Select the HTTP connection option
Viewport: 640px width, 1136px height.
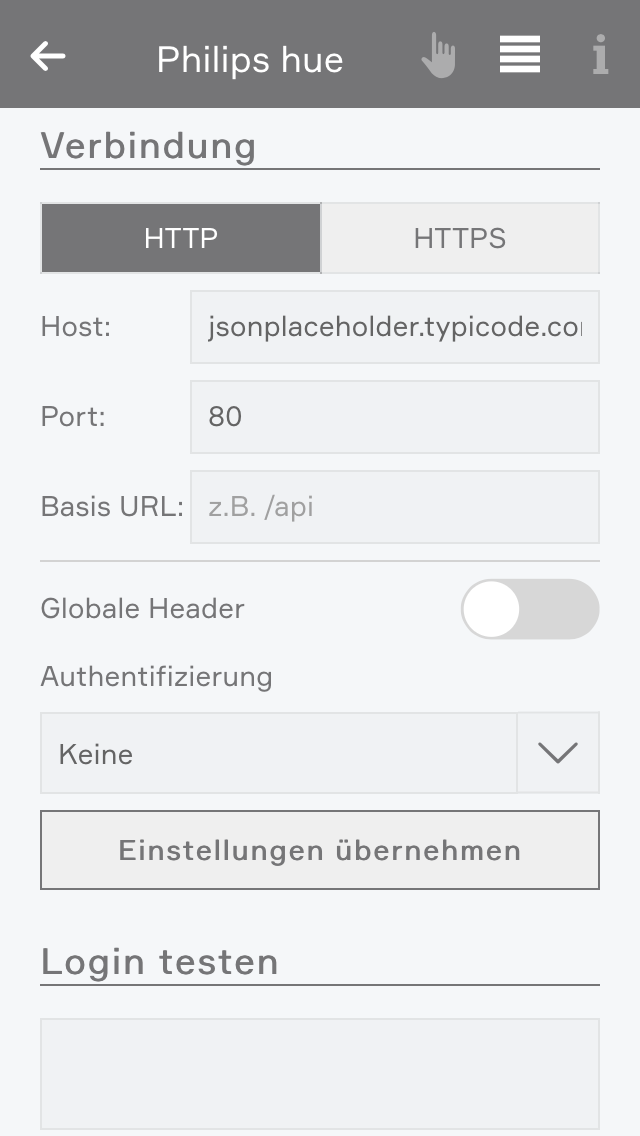point(180,238)
